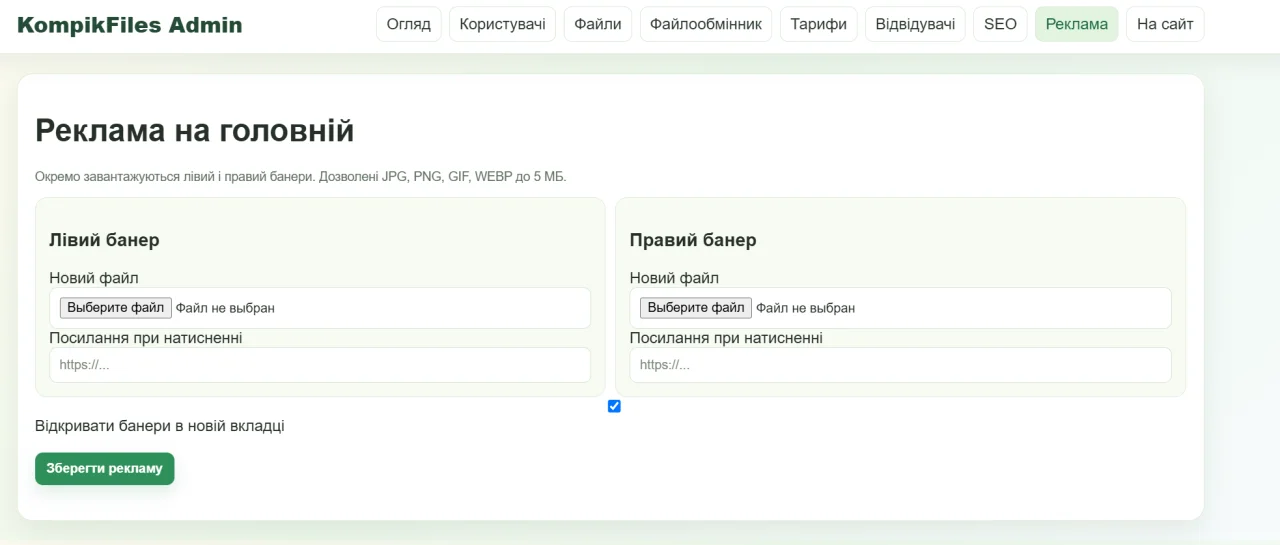Click the left Файл не выбран text
This screenshot has height=545, width=1280.
point(225,308)
